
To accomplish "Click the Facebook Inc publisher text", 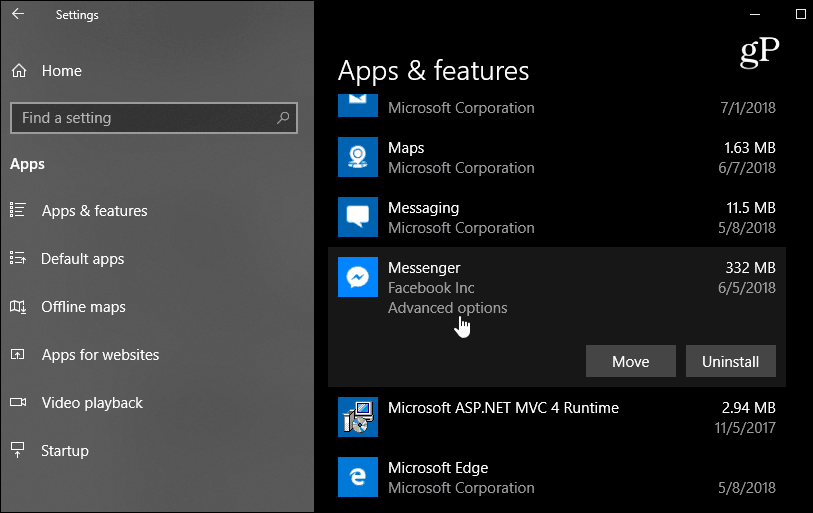I will click(x=431, y=288).
